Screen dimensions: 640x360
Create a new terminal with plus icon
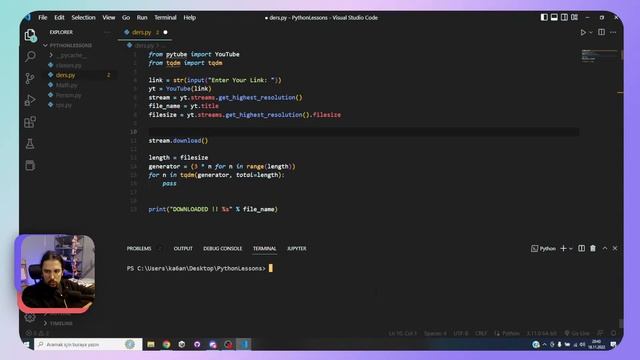[563, 248]
